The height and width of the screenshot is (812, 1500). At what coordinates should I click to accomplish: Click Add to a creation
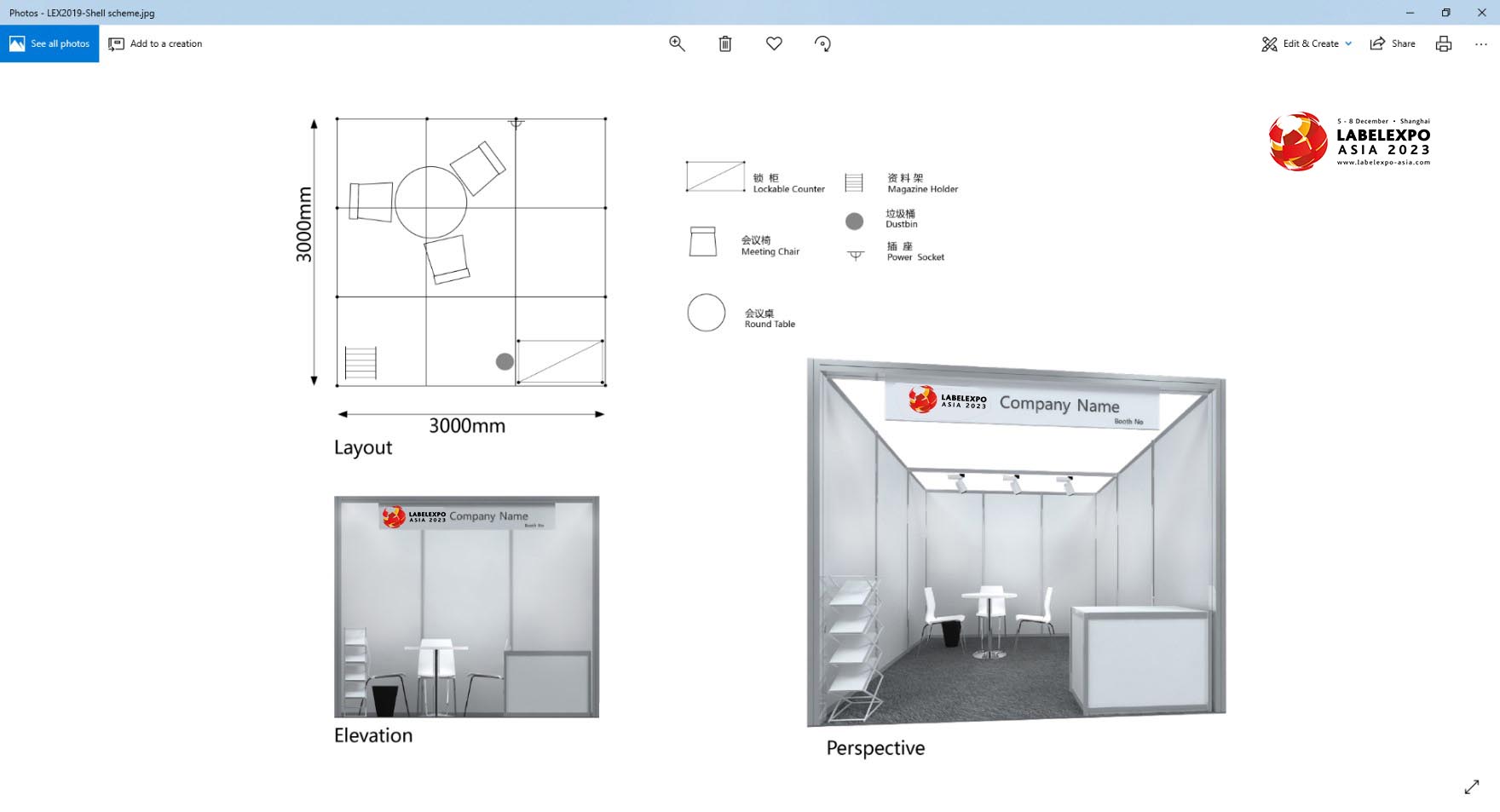tap(155, 43)
